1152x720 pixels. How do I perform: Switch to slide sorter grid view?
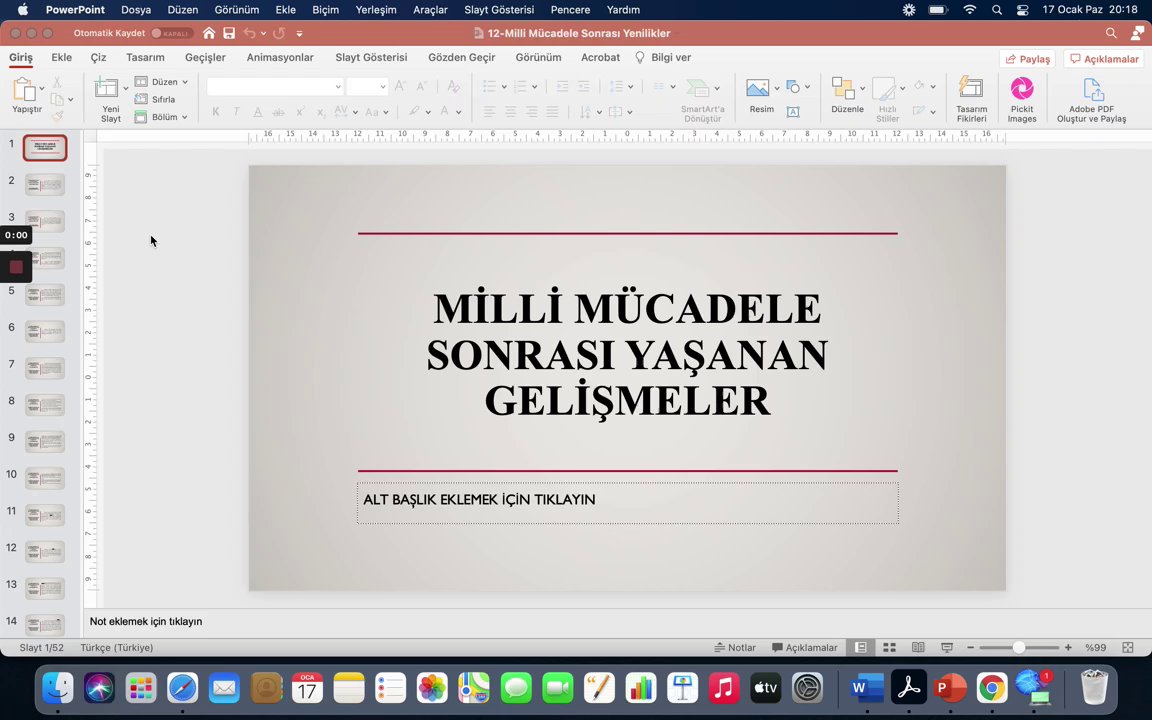tap(889, 647)
